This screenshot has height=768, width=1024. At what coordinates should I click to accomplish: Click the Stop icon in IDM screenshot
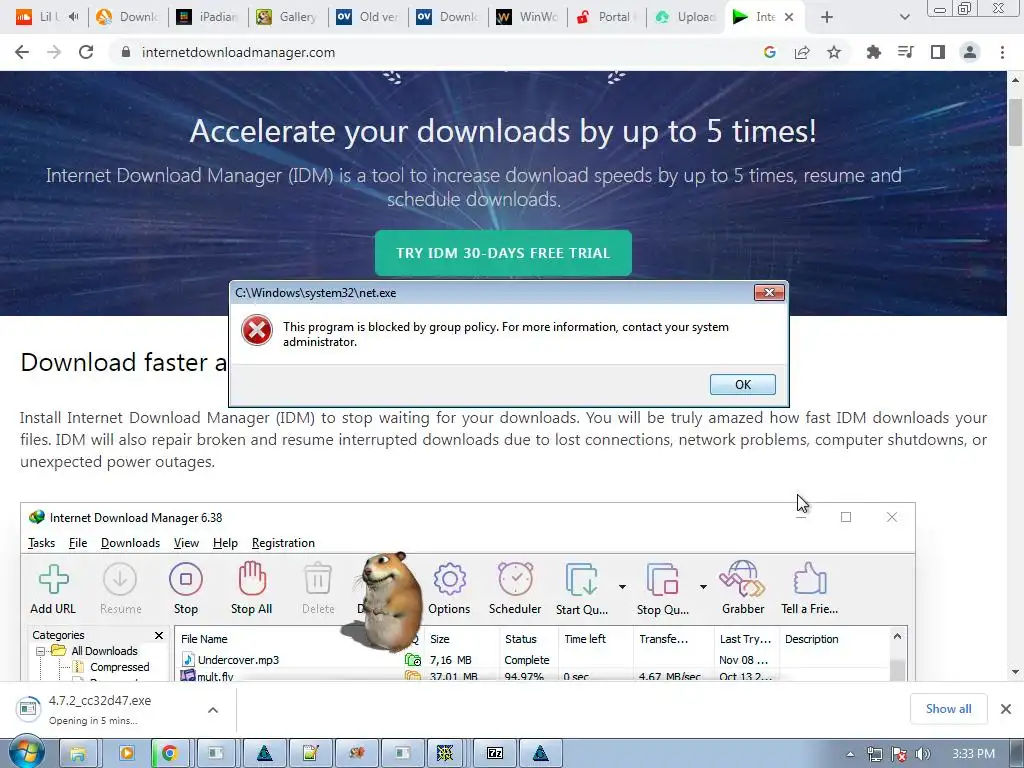185,579
